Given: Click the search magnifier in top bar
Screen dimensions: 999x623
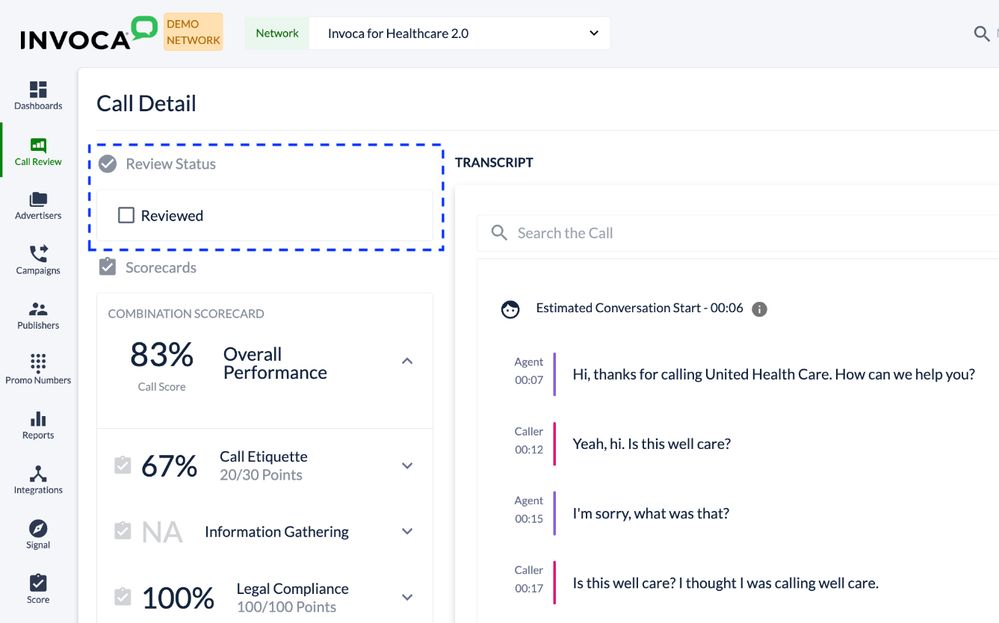Looking at the screenshot, I should (982, 34).
